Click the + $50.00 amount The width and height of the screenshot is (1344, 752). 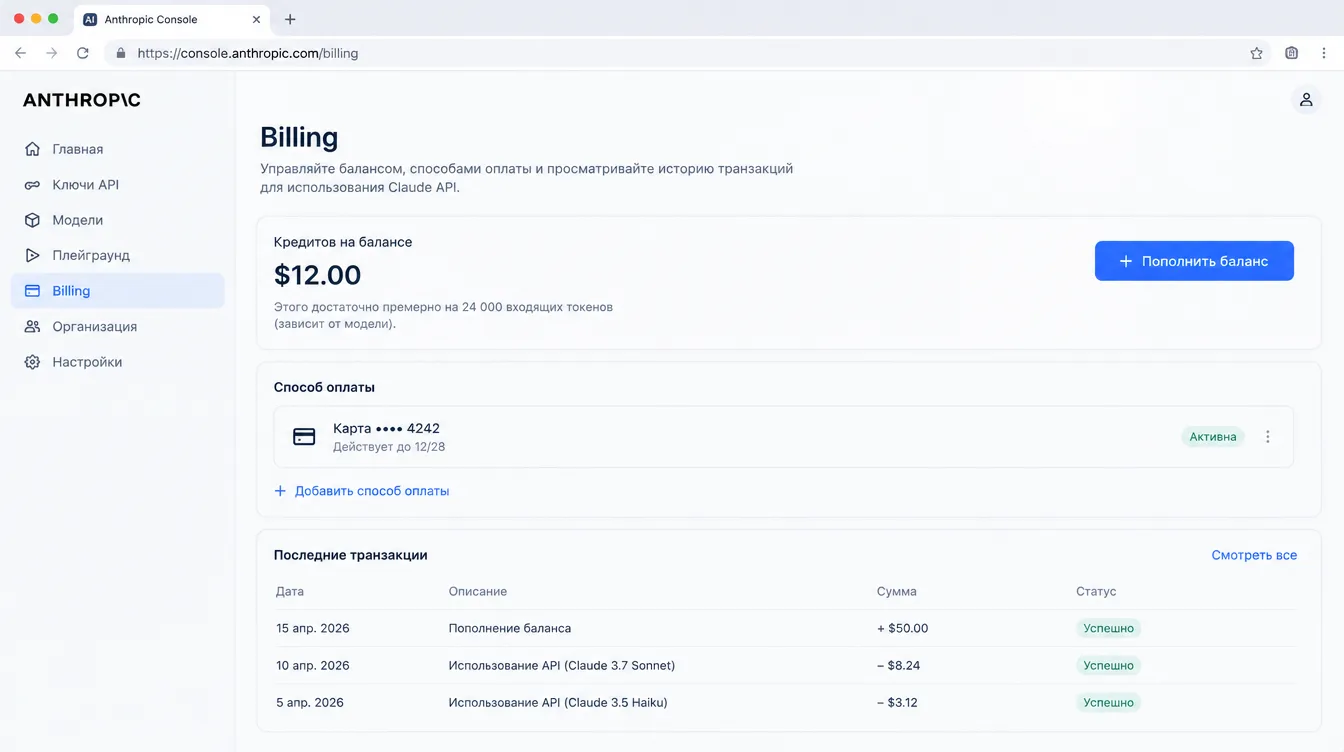[x=902, y=629]
